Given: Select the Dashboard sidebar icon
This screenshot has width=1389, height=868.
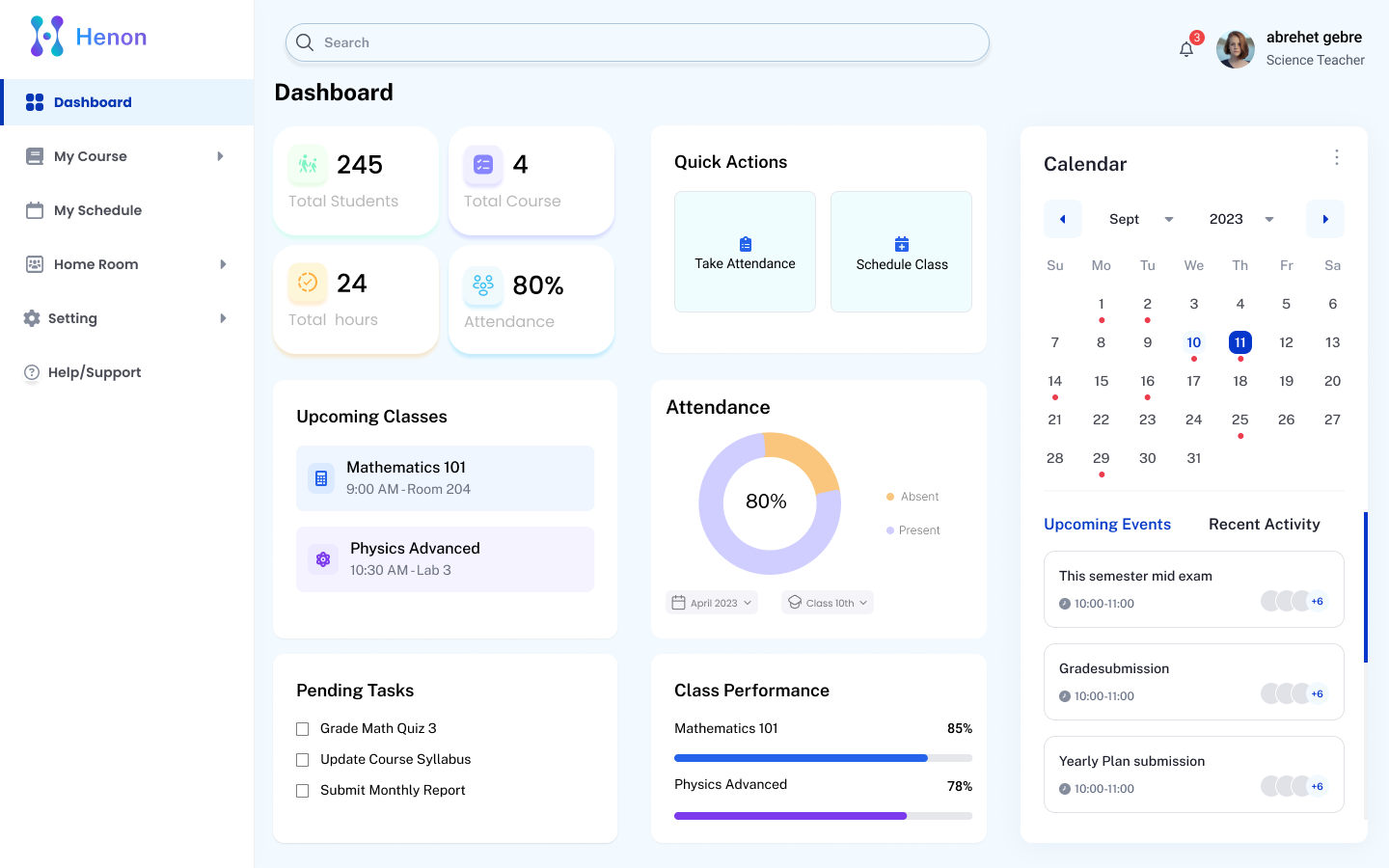Looking at the screenshot, I should pos(34,101).
